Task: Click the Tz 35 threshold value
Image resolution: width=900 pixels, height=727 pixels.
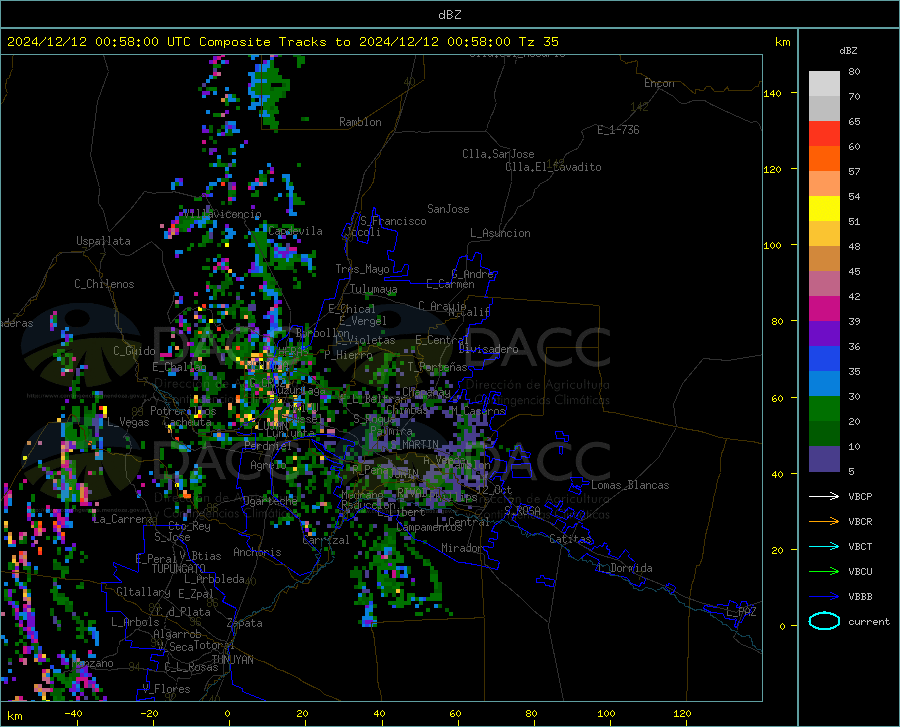Action: point(538,41)
